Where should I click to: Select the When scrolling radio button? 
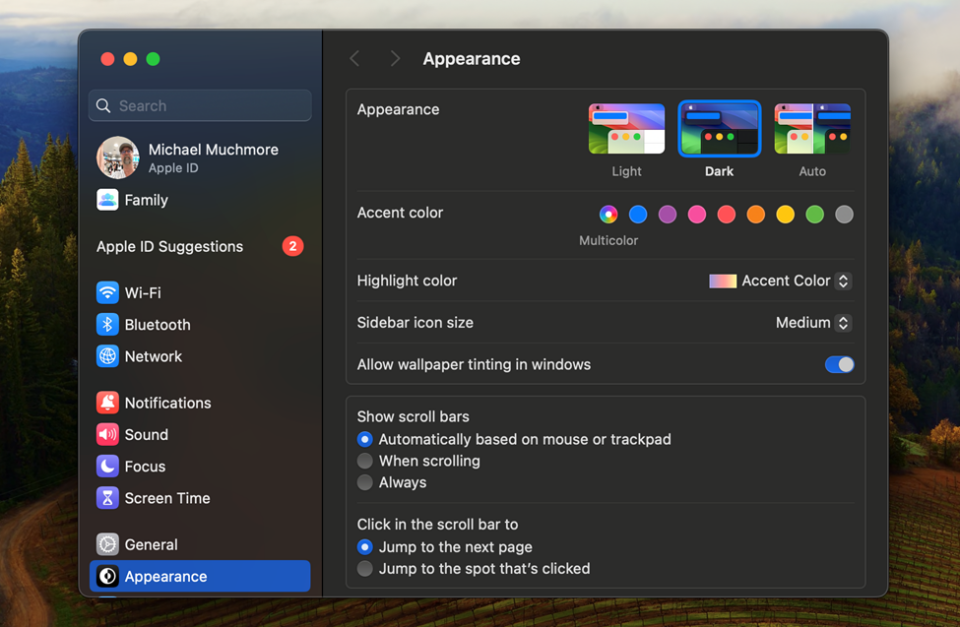click(365, 461)
